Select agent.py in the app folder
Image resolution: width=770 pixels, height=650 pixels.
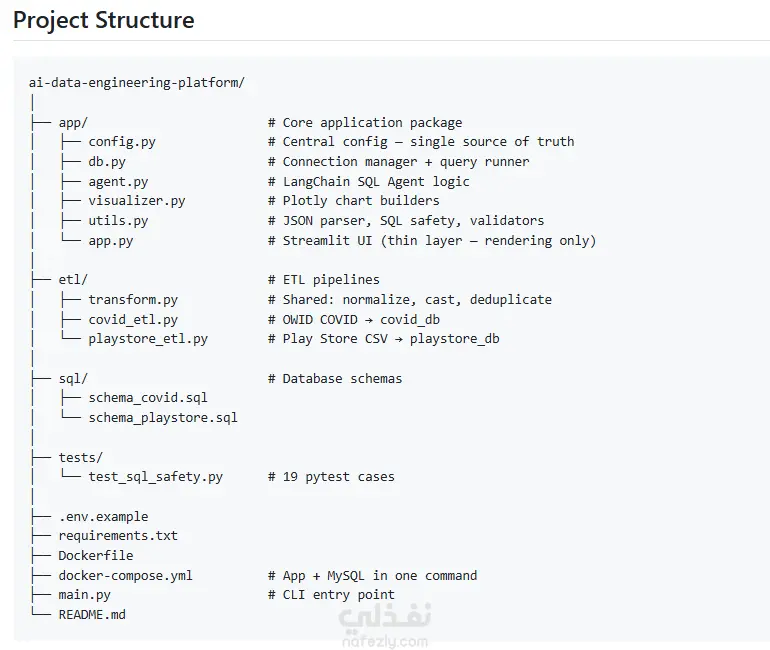118,182
